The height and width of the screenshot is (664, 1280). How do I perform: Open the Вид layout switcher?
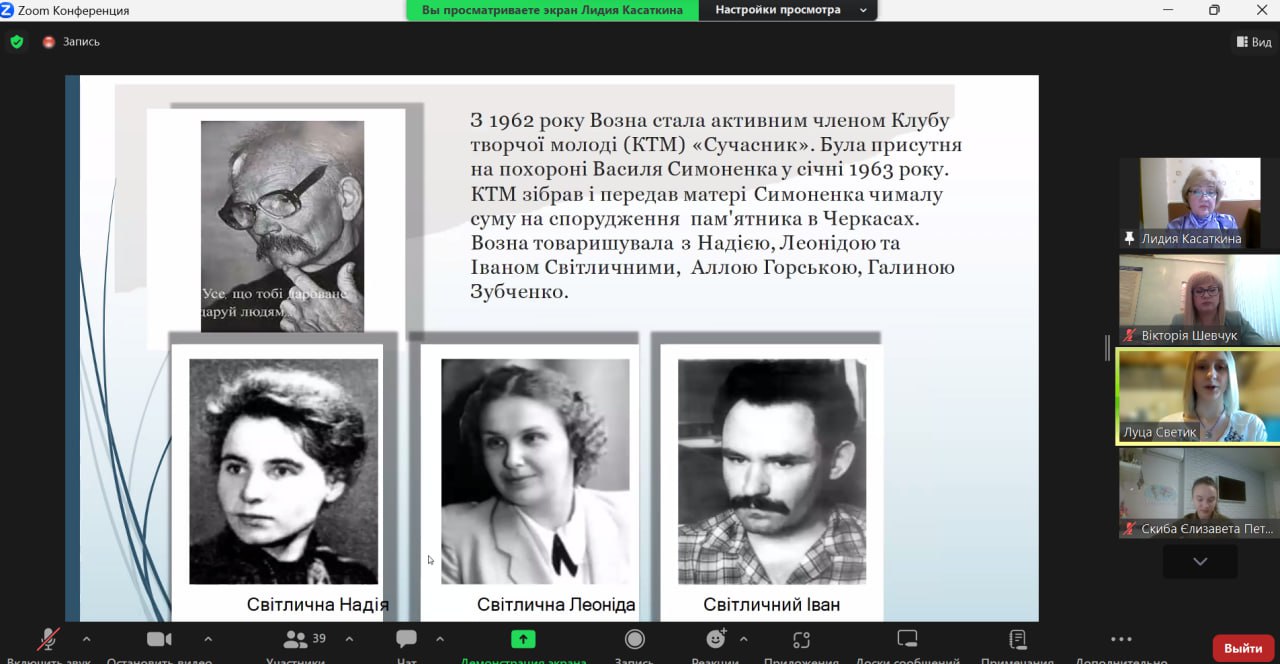(1254, 42)
